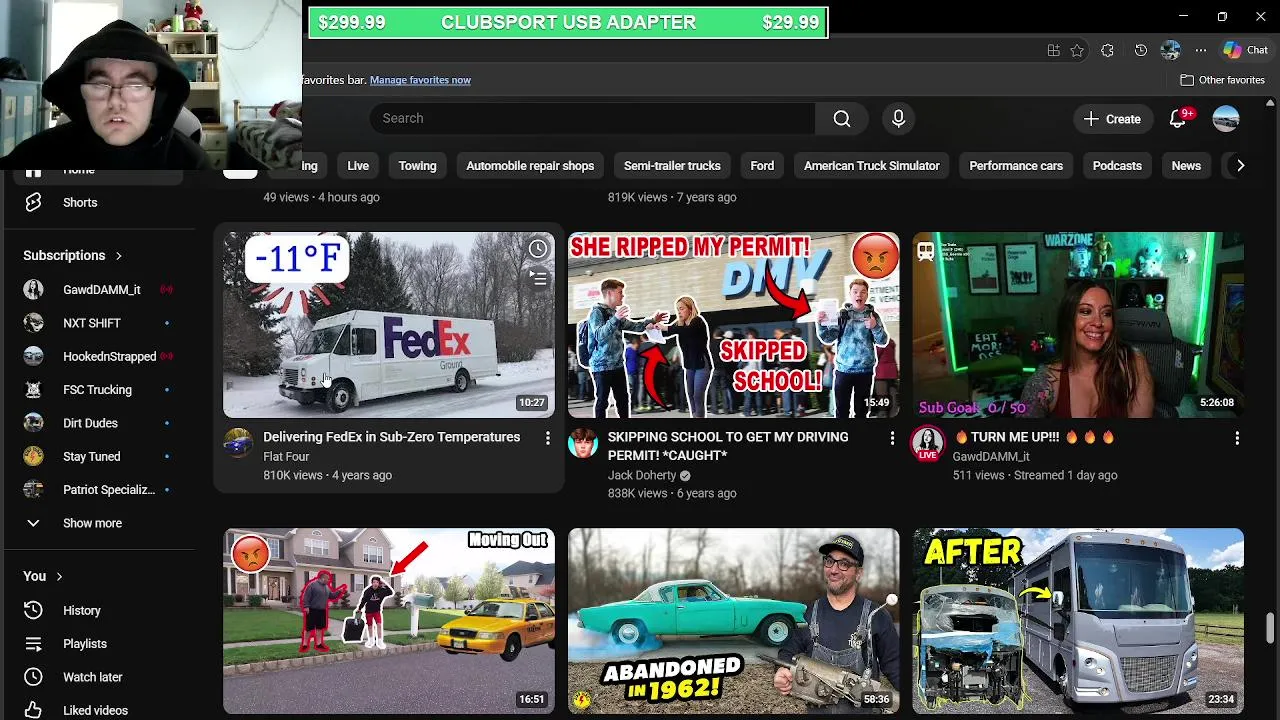Expand the You section arrow
The image size is (1280, 720).
pos(59,576)
